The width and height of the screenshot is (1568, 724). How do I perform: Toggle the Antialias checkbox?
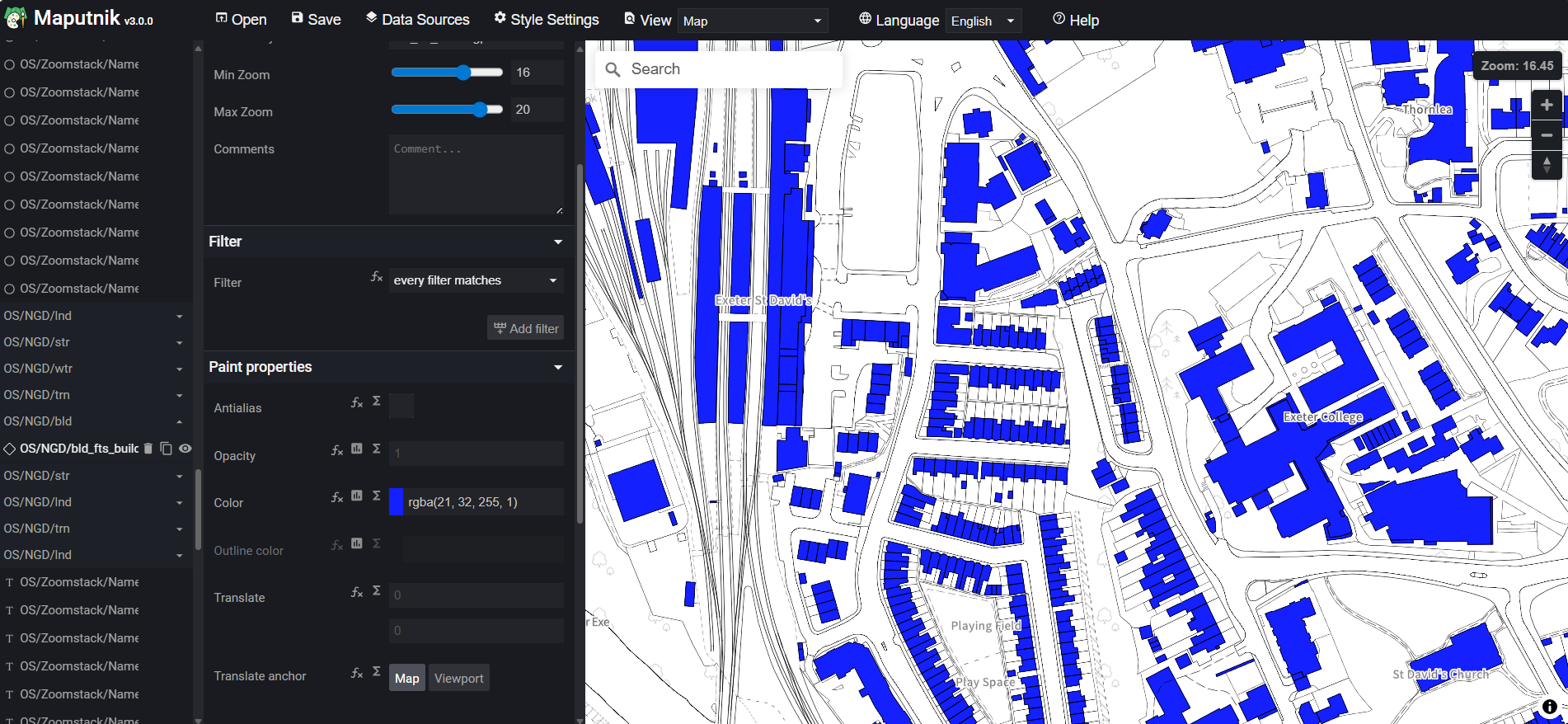tap(401, 406)
